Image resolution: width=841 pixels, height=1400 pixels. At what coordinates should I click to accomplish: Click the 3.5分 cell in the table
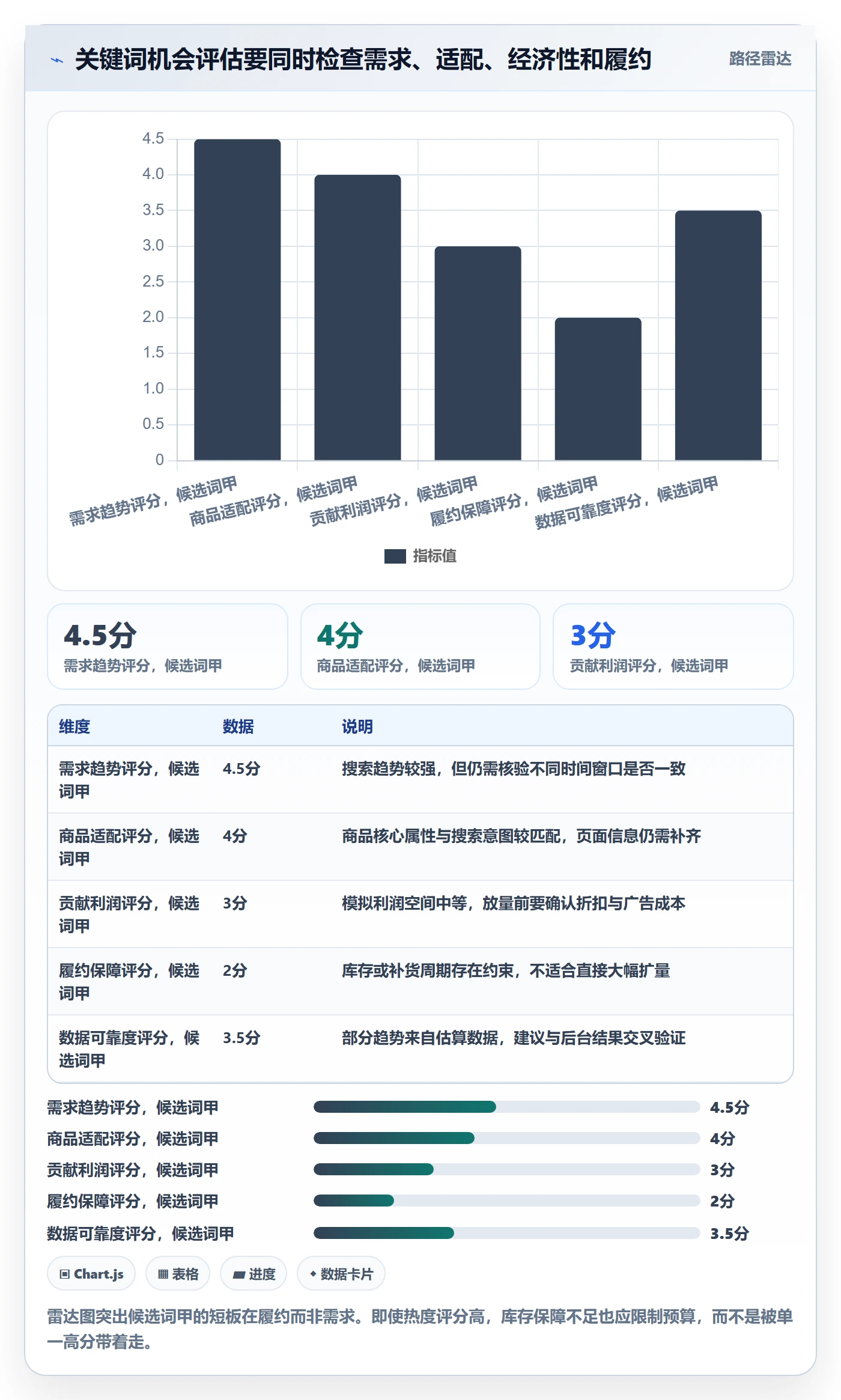pyautogui.click(x=241, y=1038)
